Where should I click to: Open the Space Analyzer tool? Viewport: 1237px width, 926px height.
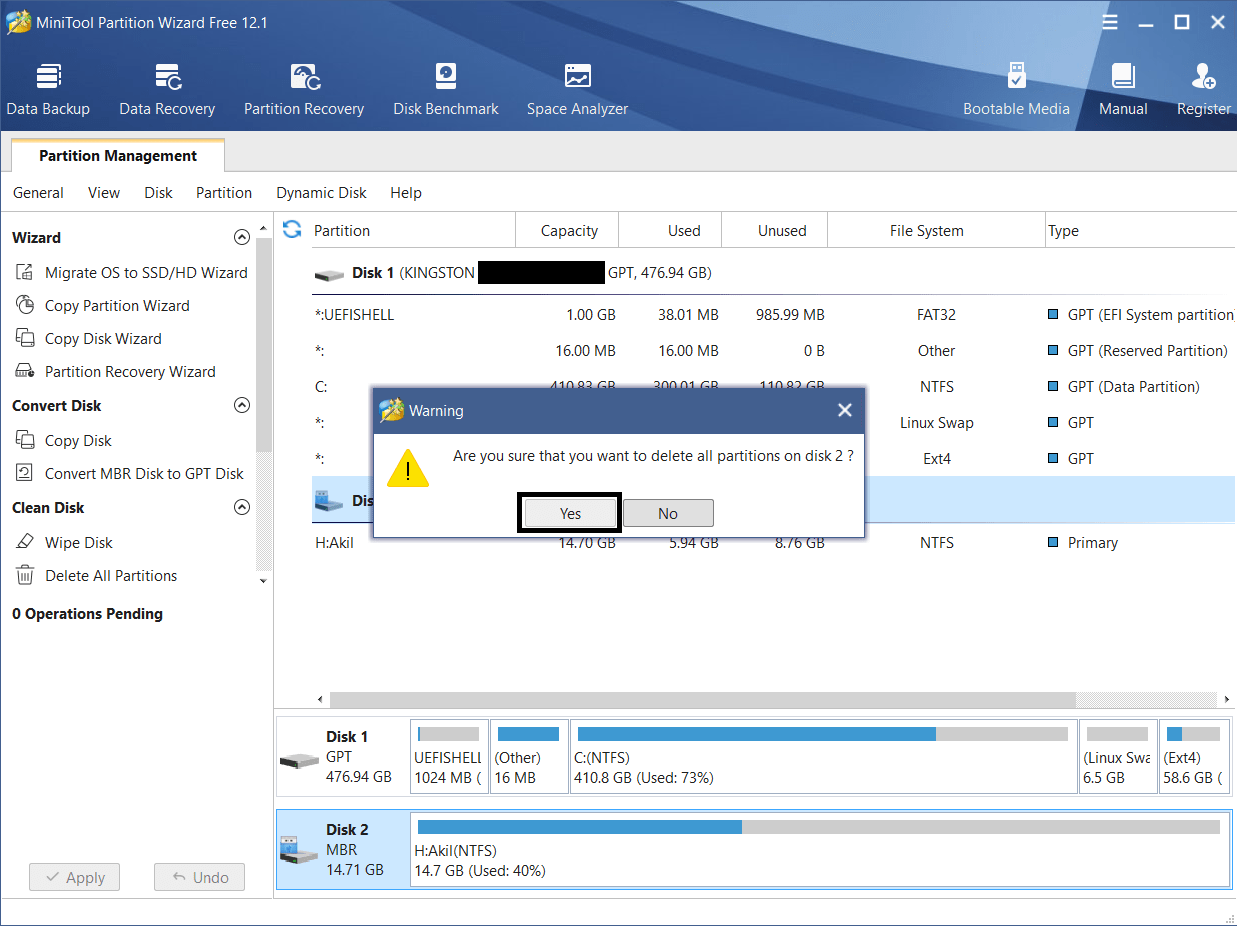[577, 90]
